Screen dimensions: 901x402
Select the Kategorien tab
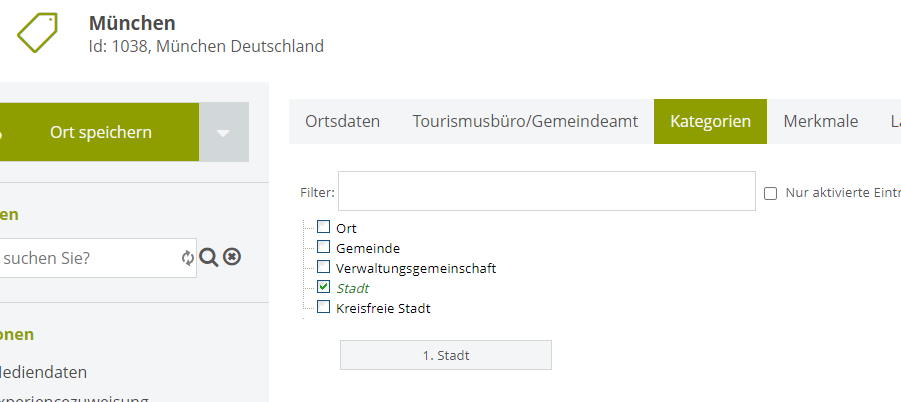tap(710, 121)
